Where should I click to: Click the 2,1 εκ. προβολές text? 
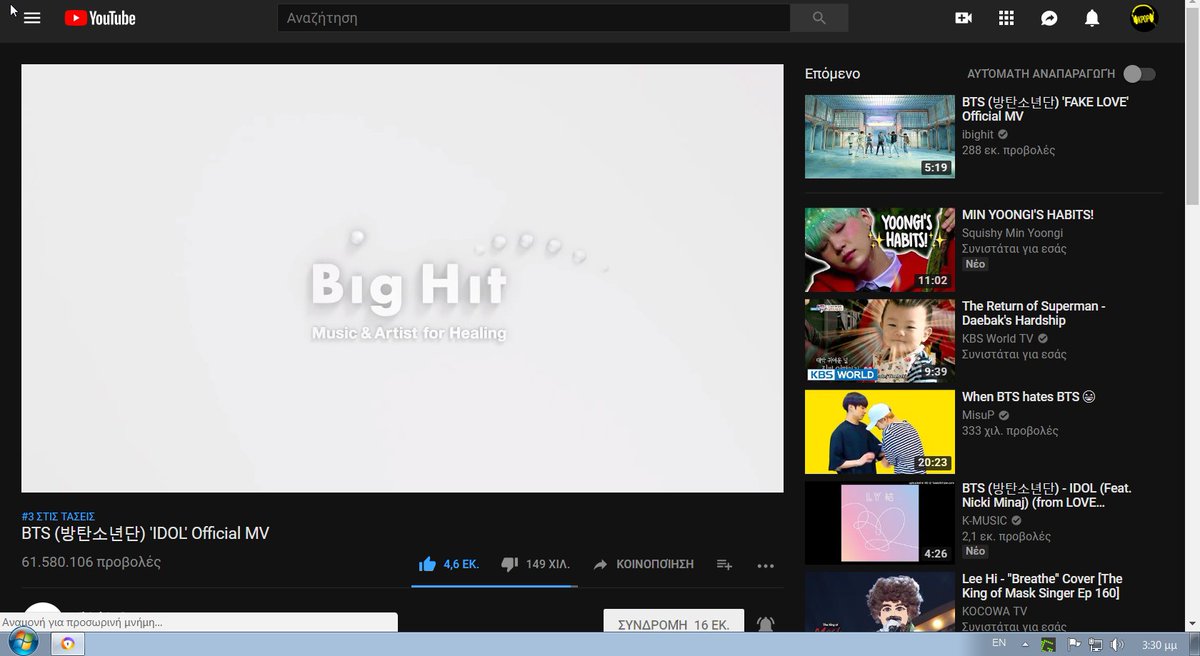coord(1007,536)
